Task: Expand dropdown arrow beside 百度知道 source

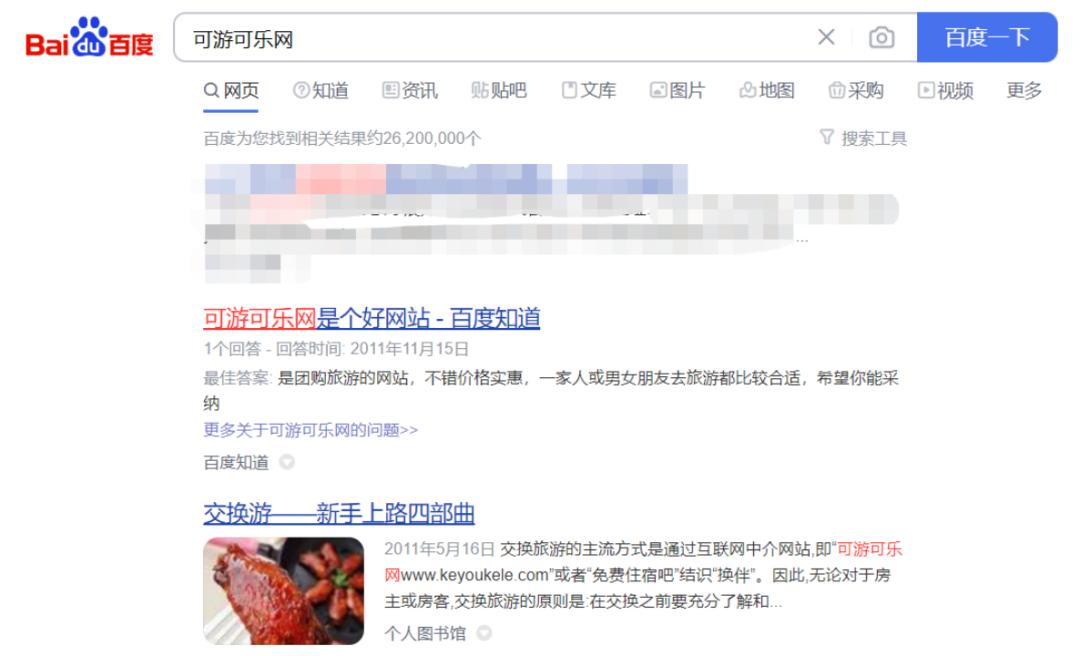Action: (287, 462)
